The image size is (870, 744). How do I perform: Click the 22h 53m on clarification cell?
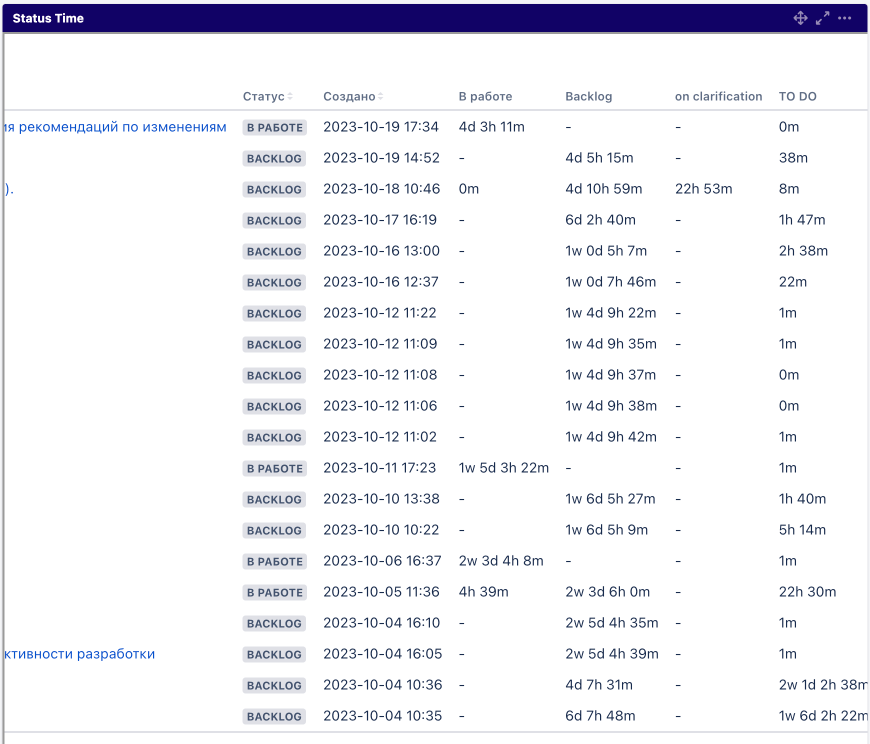pyautogui.click(x=703, y=189)
